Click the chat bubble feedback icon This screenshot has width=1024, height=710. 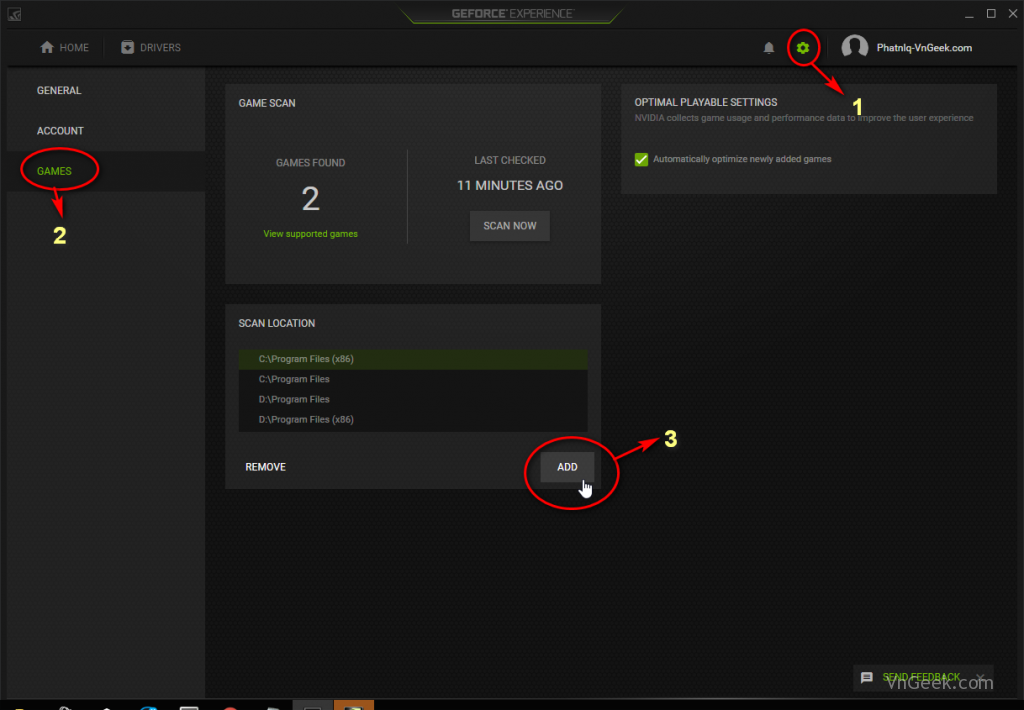coord(867,677)
